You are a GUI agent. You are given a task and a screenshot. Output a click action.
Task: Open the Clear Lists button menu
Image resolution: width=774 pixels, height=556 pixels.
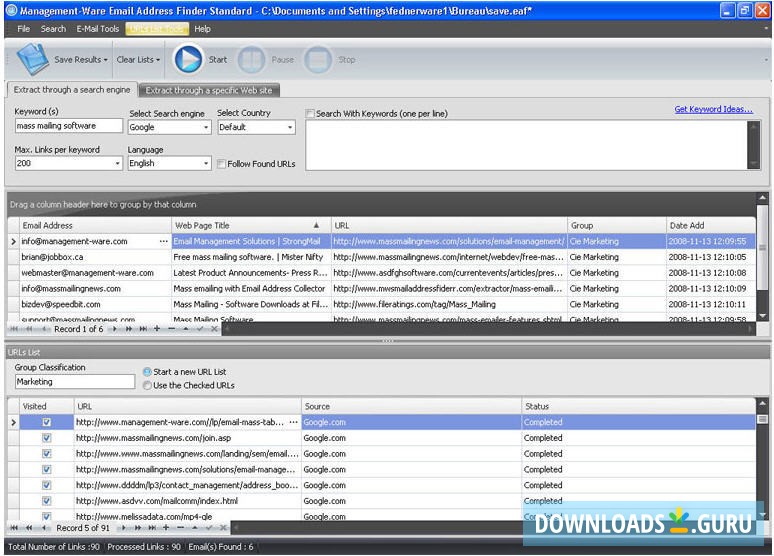tap(138, 60)
